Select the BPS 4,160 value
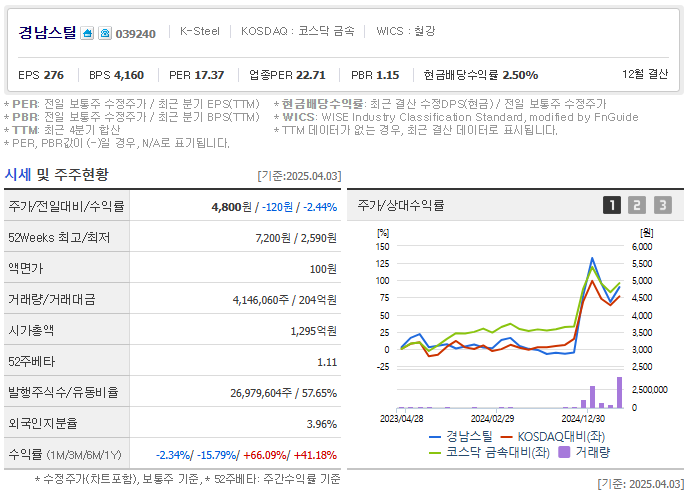 [x=117, y=75]
